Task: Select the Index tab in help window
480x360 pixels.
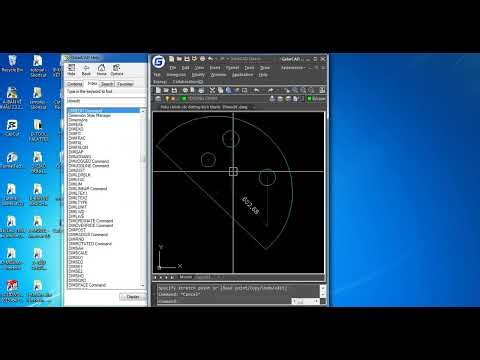Action: (x=92, y=83)
